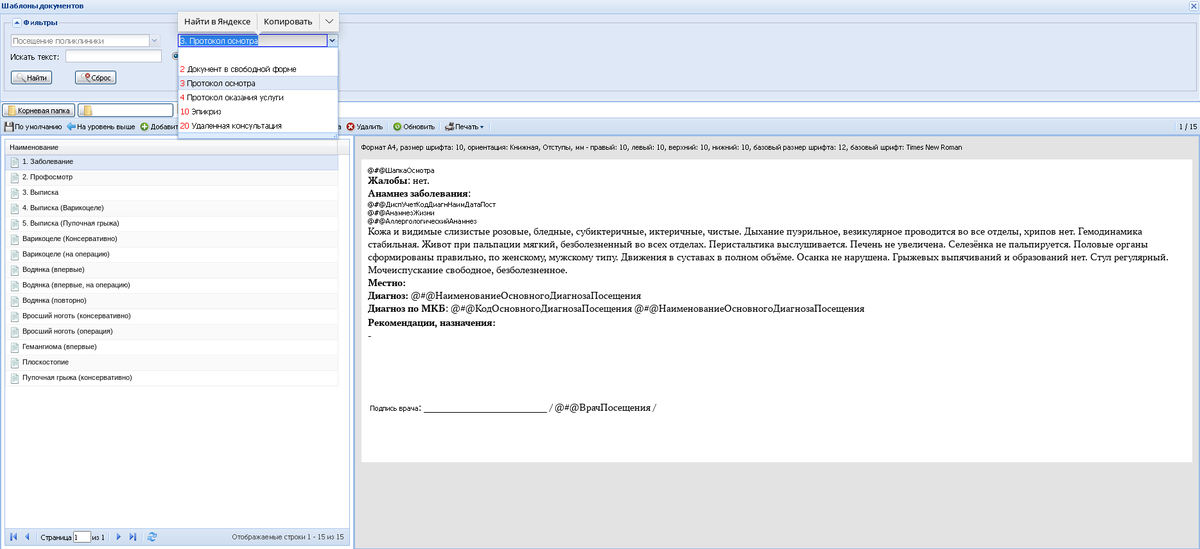Viewport: 1200px width, 549px height.
Task: Click the Удалить toolbar button
Action: (366, 127)
